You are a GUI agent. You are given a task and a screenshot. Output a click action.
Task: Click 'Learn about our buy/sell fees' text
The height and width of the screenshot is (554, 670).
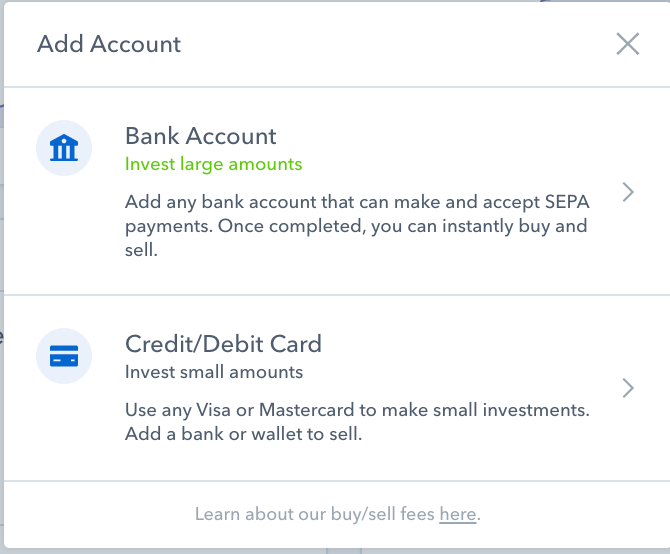pos(315,515)
